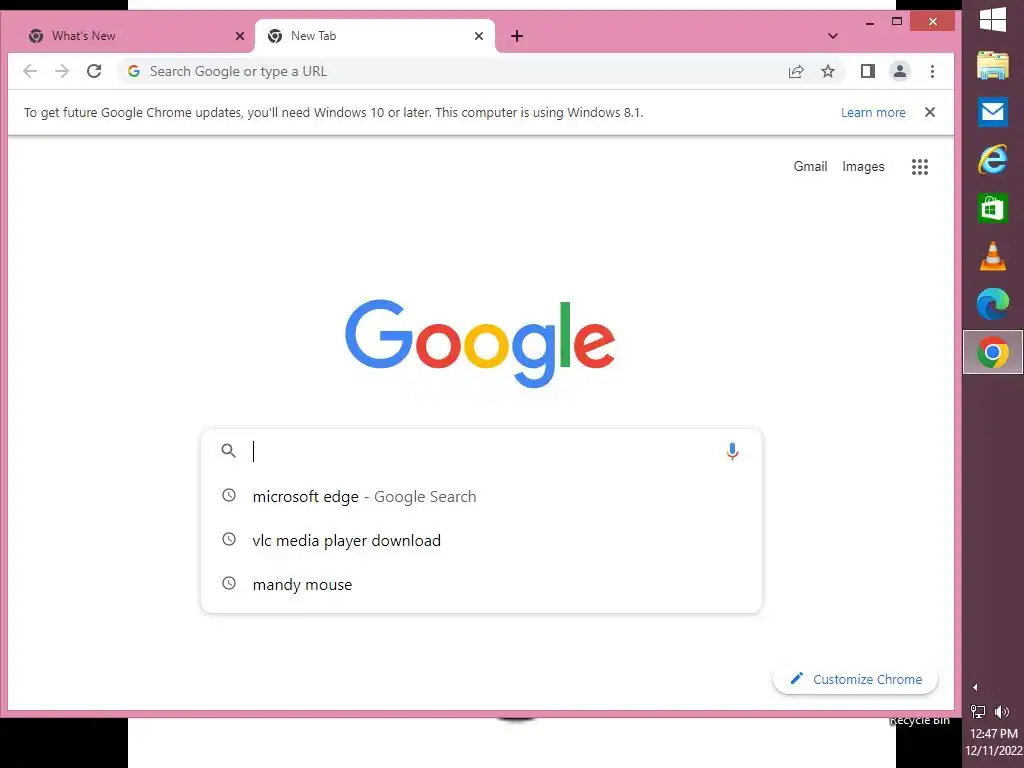
Task: Open the Learn more link
Action: pos(872,112)
